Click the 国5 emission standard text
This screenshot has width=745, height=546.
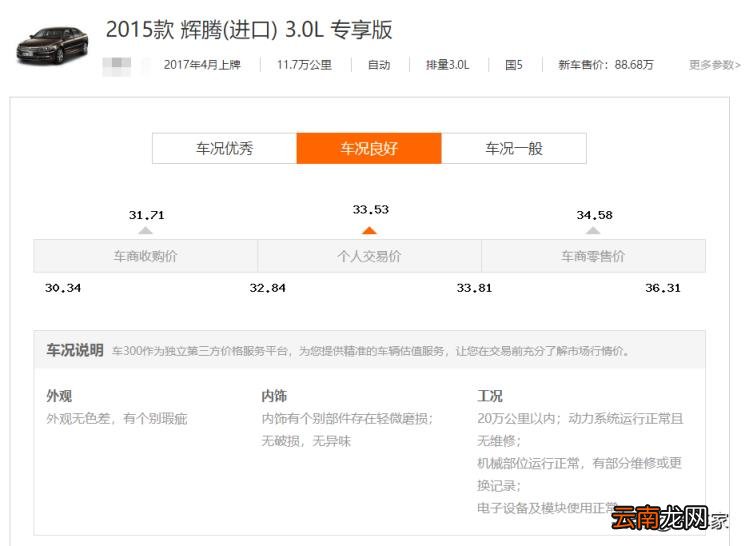point(514,65)
